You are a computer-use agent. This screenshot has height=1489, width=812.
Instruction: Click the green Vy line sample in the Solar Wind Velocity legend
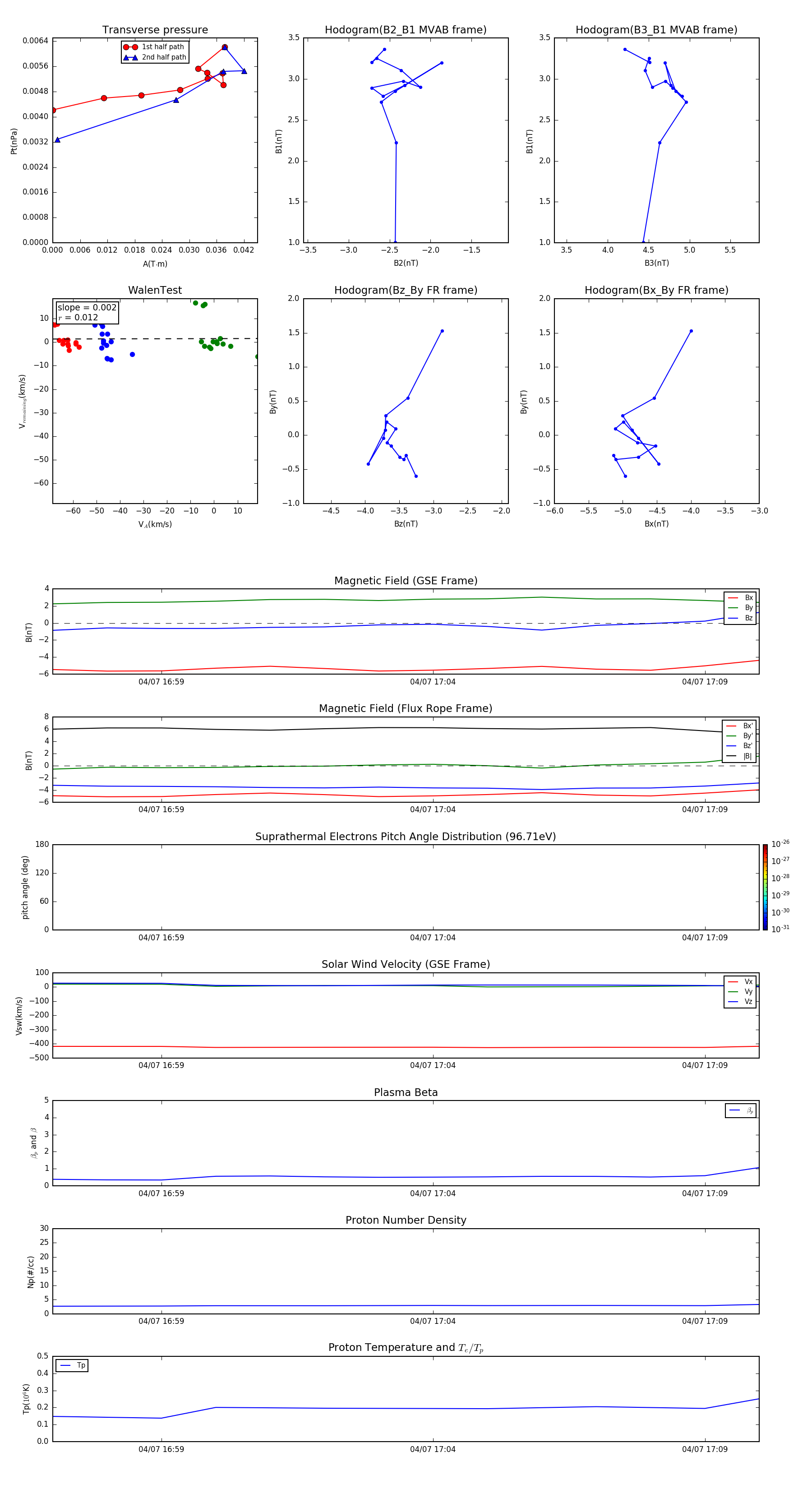click(x=733, y=991)
